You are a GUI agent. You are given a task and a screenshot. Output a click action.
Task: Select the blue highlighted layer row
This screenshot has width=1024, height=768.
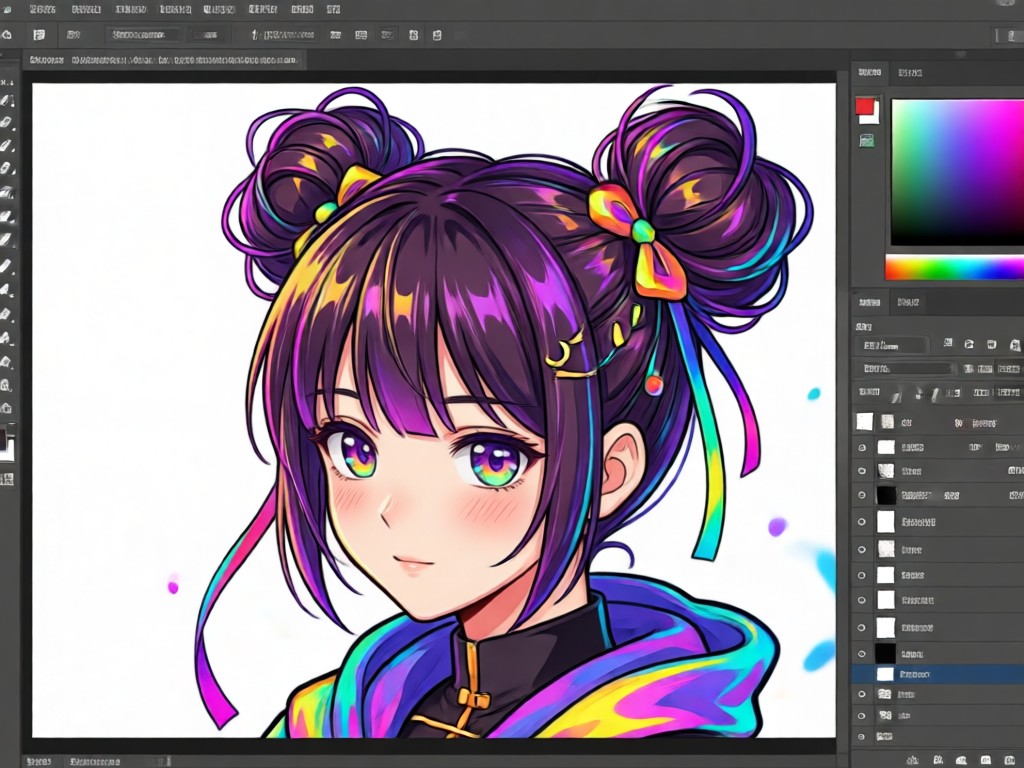click(938, 674)
